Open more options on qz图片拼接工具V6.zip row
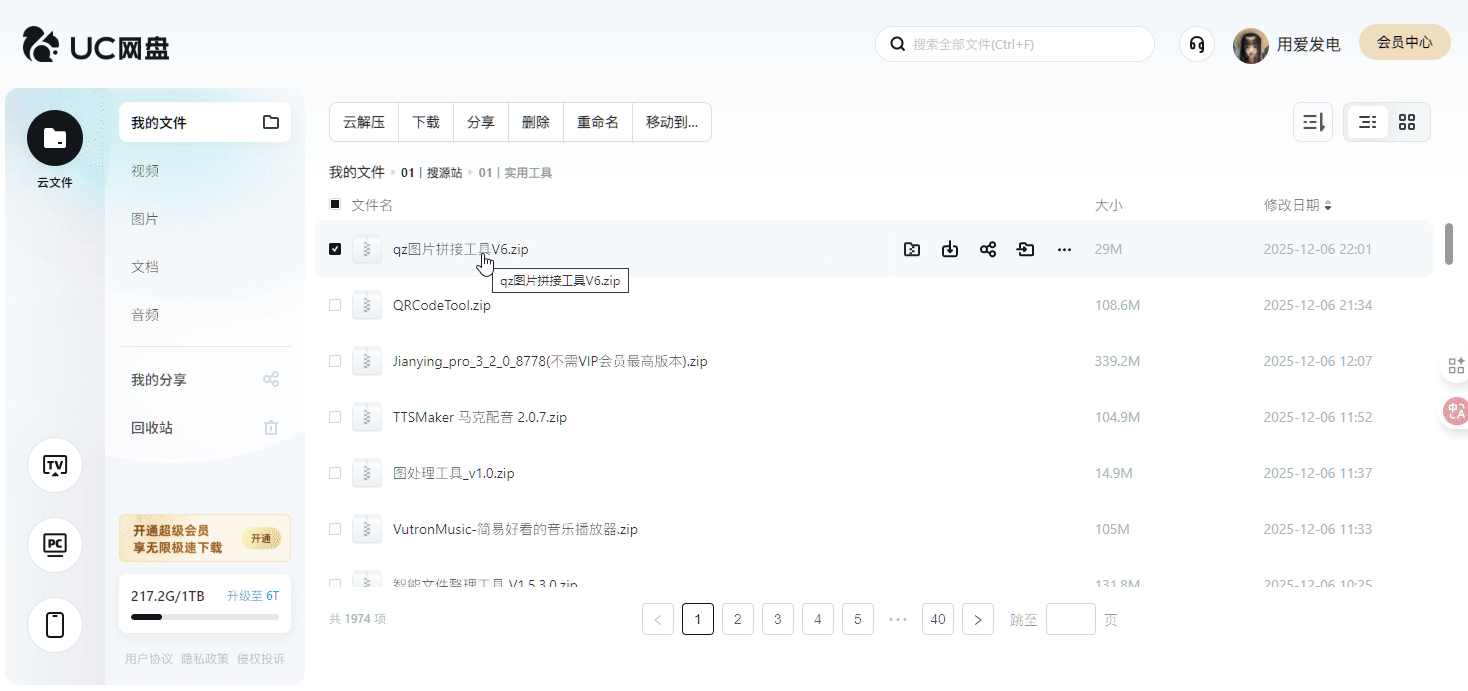1468x691 pixels. coord(1064,249)
